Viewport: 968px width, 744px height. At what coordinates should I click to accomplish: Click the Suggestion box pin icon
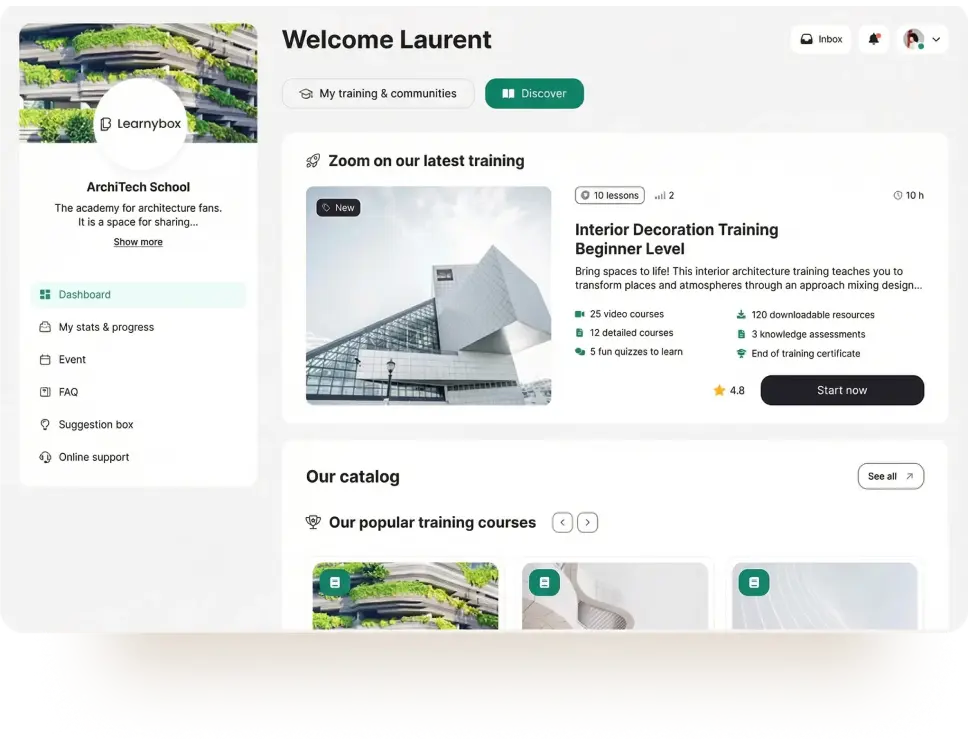click(x=44, y=424)
